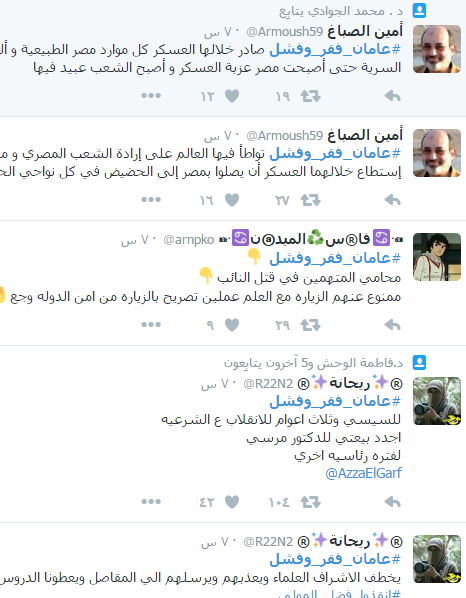Retweet the @arnpko tweet with ٢٩ retweets
The height and width of the screenshot is (598, 466).
310,325
